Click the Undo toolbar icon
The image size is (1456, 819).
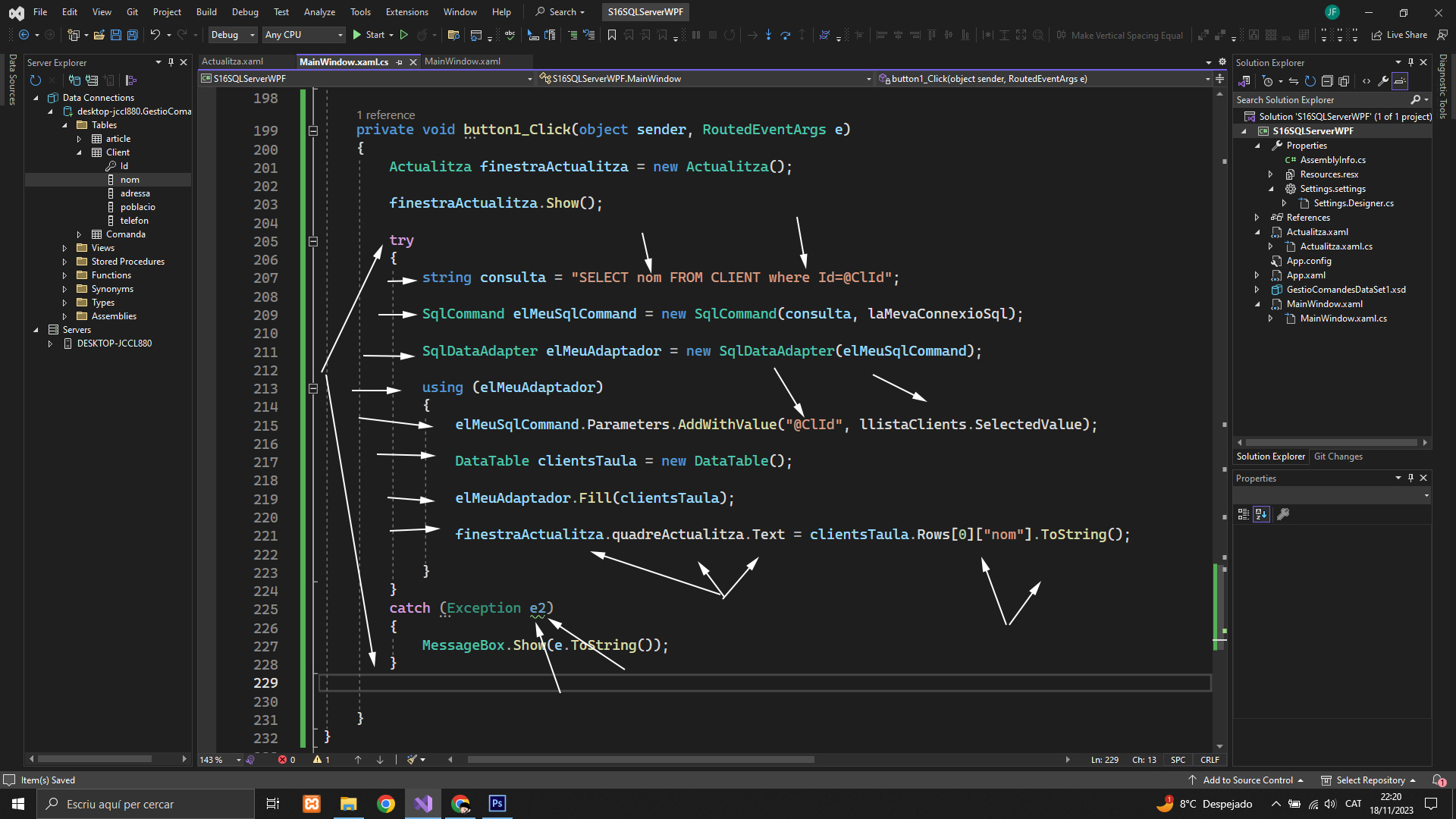[x=155, y=35]
